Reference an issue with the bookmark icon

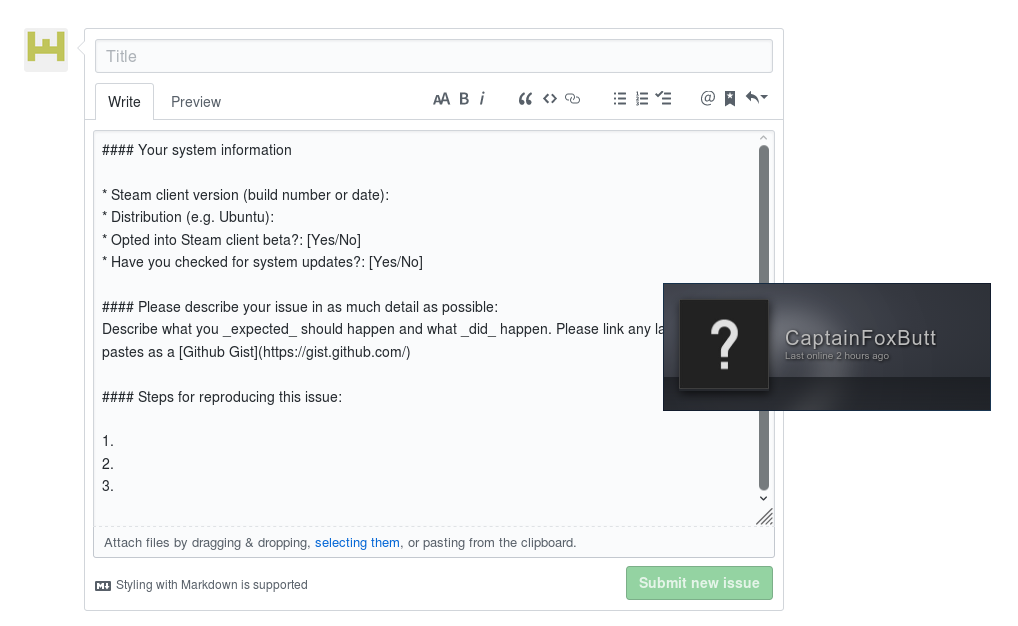pos(730,99)
